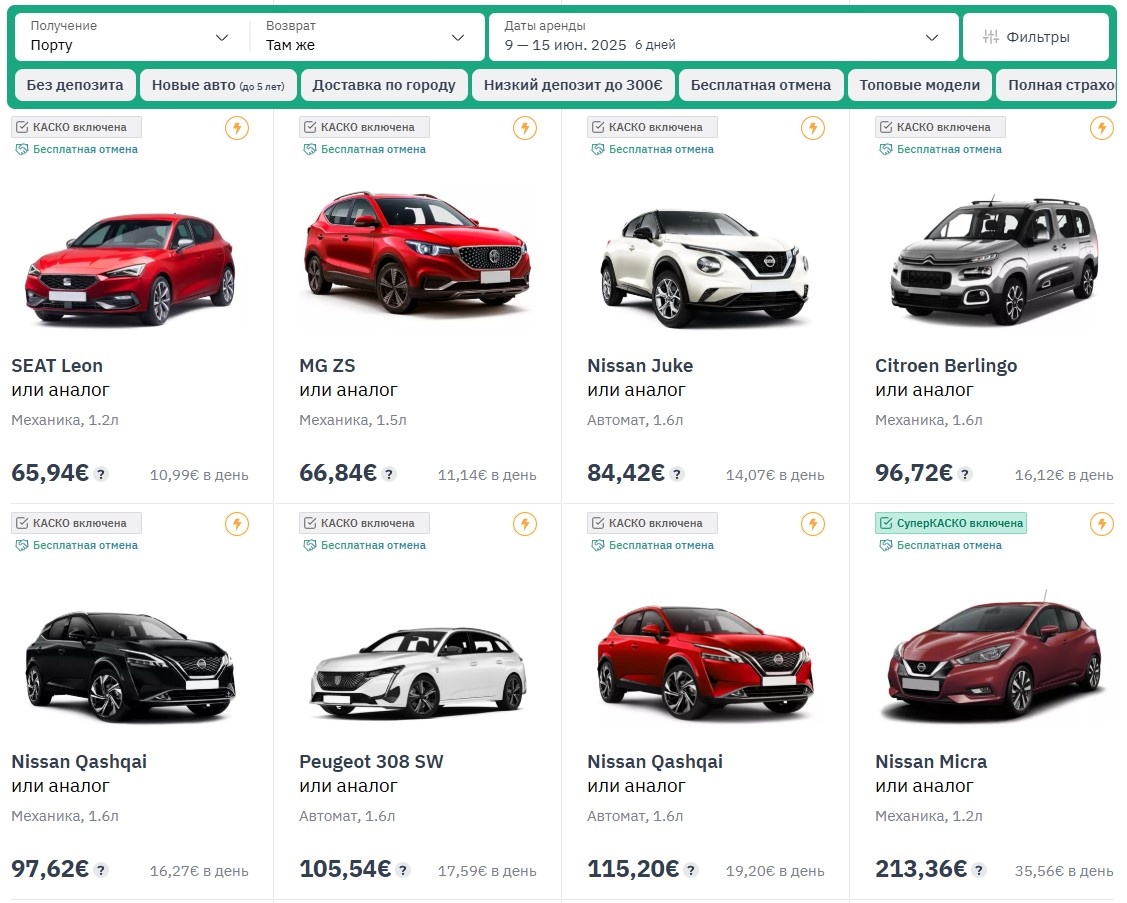
Task: Select the Новые авто (до 5 лет) filter chip
Action: 218,85
